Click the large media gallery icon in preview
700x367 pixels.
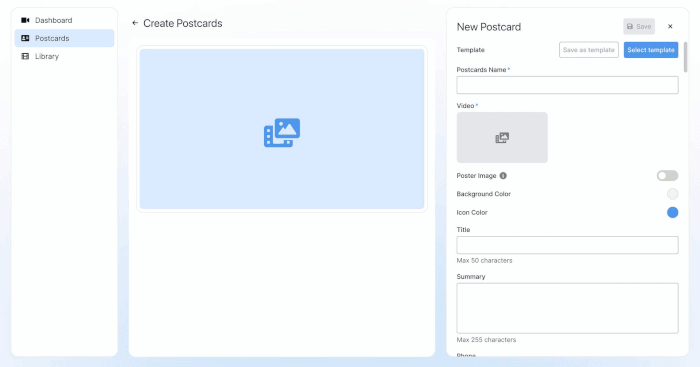click(282, 133)
